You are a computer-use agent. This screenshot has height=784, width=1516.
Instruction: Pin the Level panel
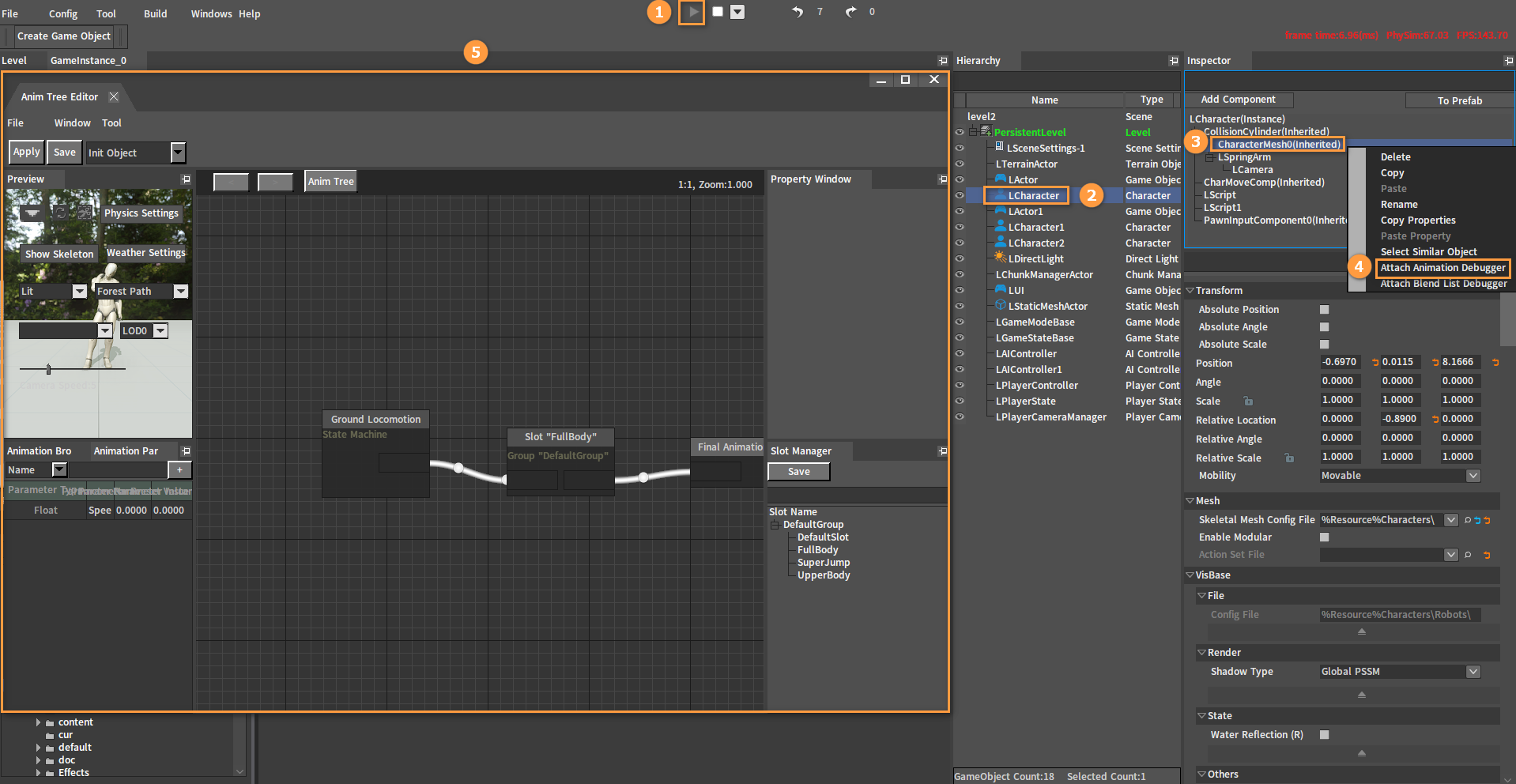pyautogui.click(x=942, y=61)
